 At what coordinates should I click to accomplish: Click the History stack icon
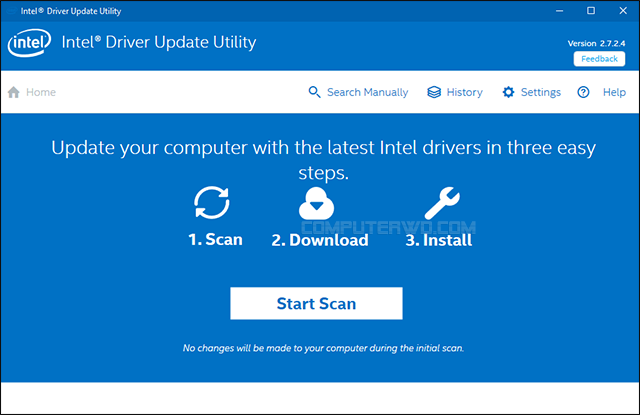pyautogui.click(x=434, y=92)
